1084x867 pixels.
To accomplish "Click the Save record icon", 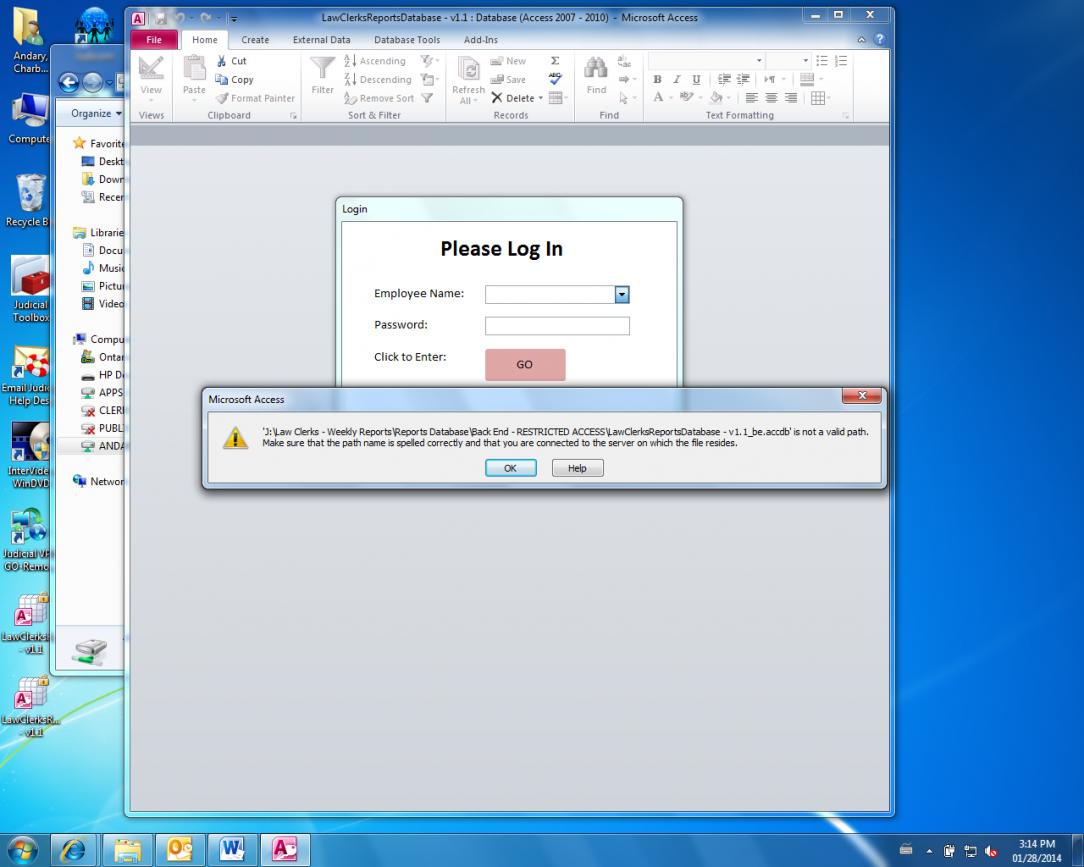I will pos(496,80).
